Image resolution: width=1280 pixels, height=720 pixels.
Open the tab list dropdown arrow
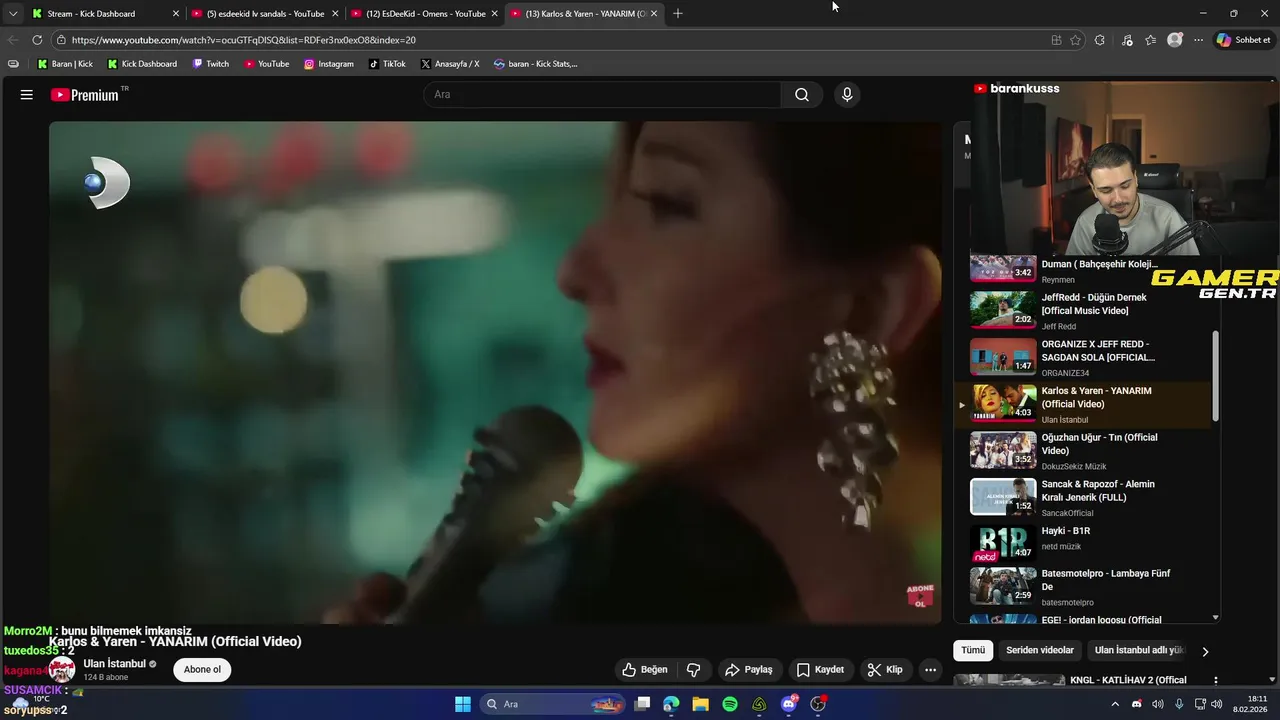pos(12,14)
